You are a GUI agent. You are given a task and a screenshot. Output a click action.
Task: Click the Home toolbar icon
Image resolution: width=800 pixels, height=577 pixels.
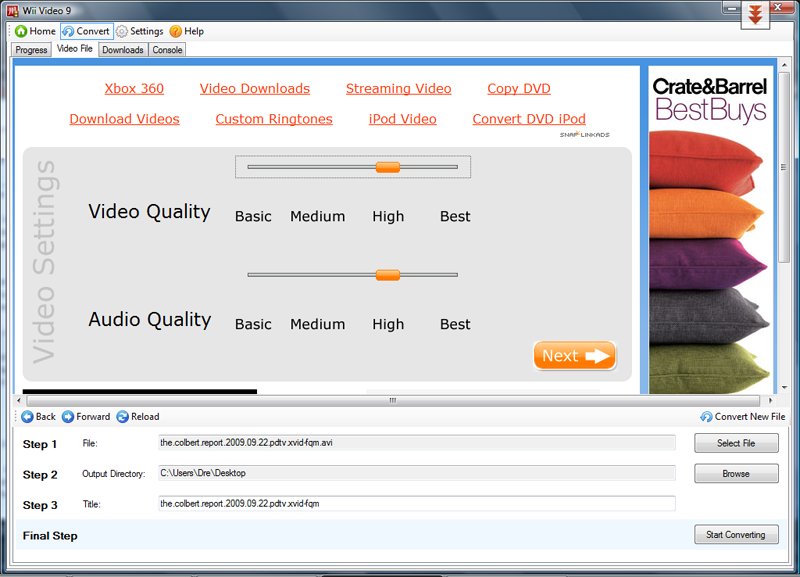[21, 31]
